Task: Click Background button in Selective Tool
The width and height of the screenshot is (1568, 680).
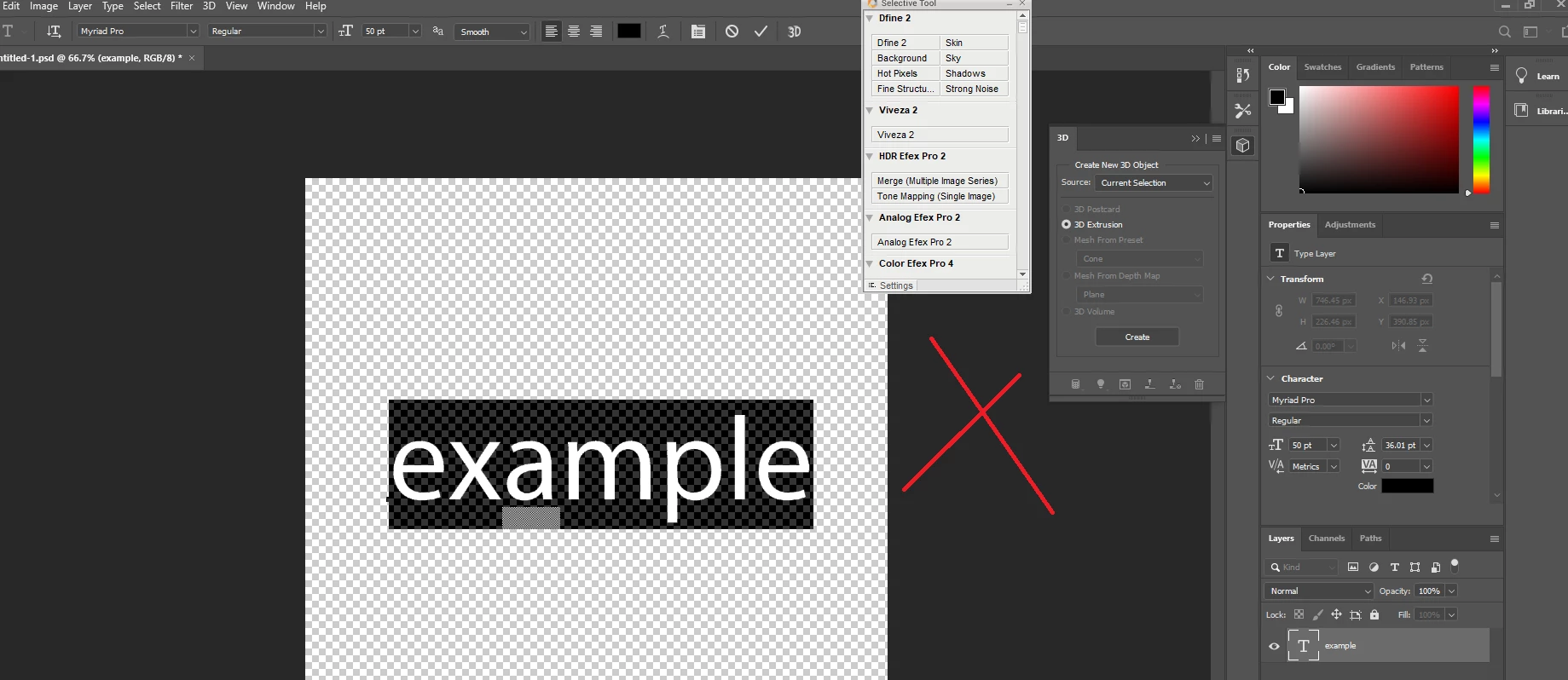Action: coord(906,58)
